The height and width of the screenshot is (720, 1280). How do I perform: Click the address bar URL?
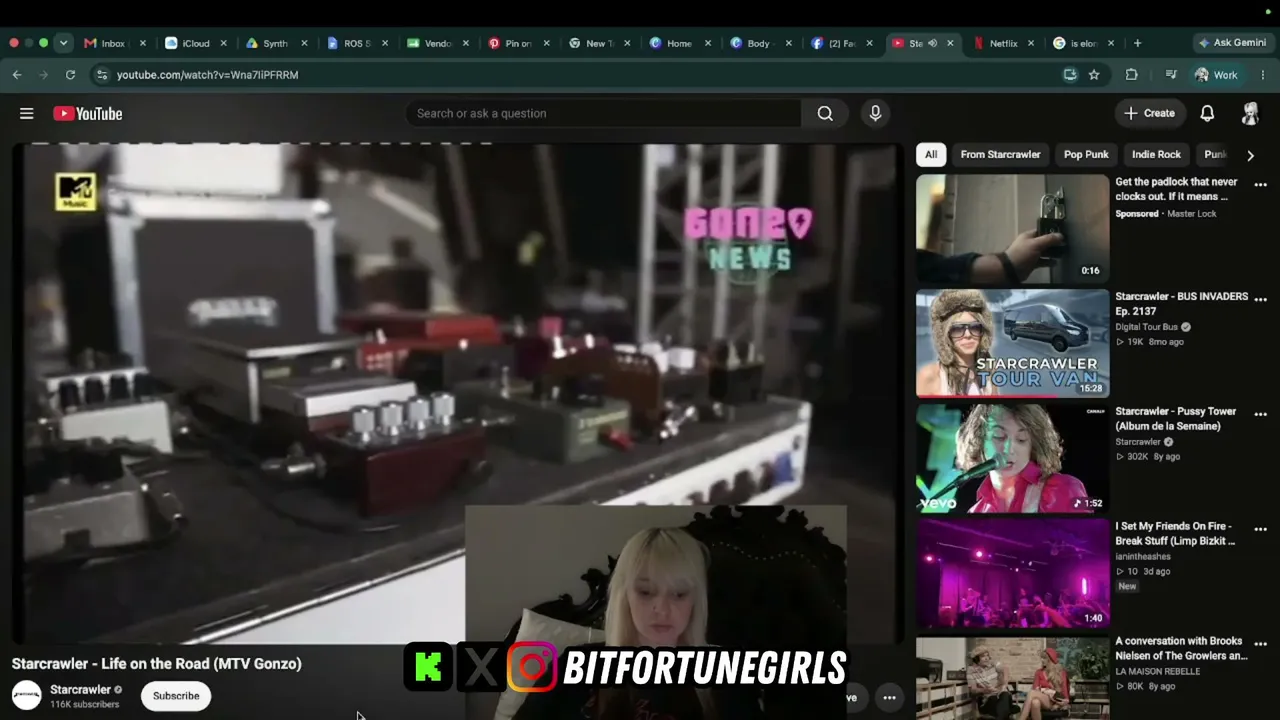coord(207,75)
